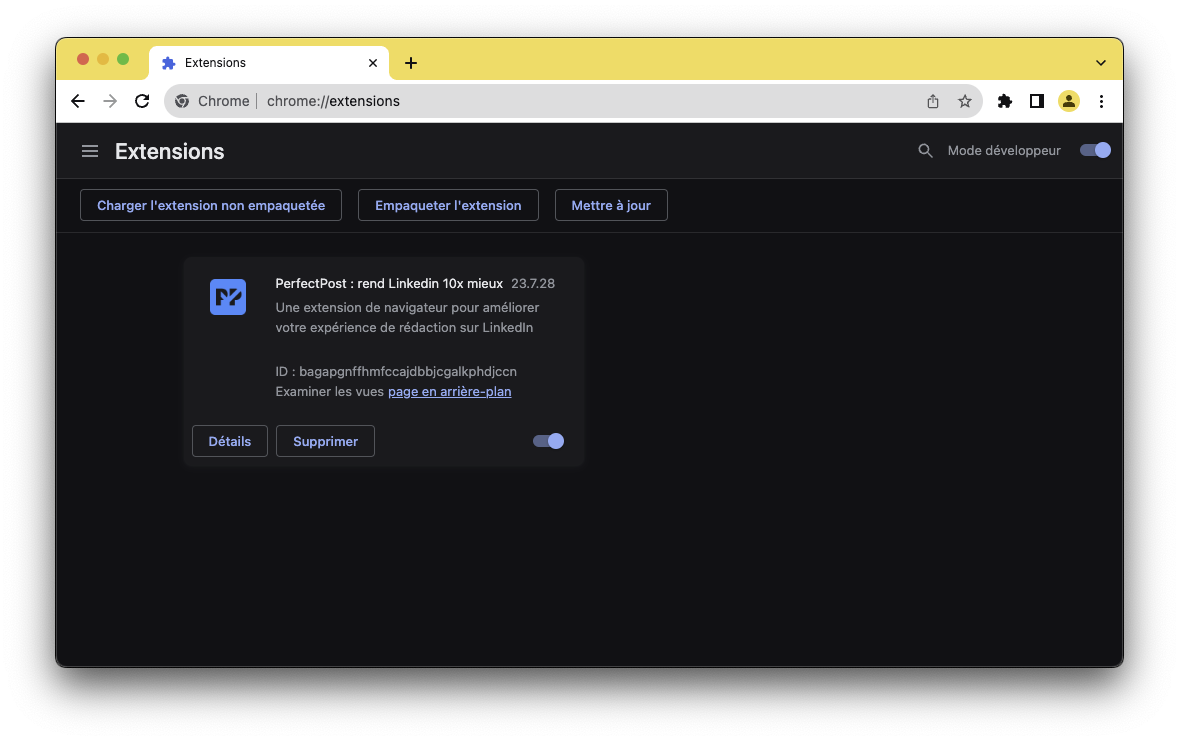Click the PerfectPost extension description text
The height and width of the screenshot is (741, 1179).
(407, 317)
